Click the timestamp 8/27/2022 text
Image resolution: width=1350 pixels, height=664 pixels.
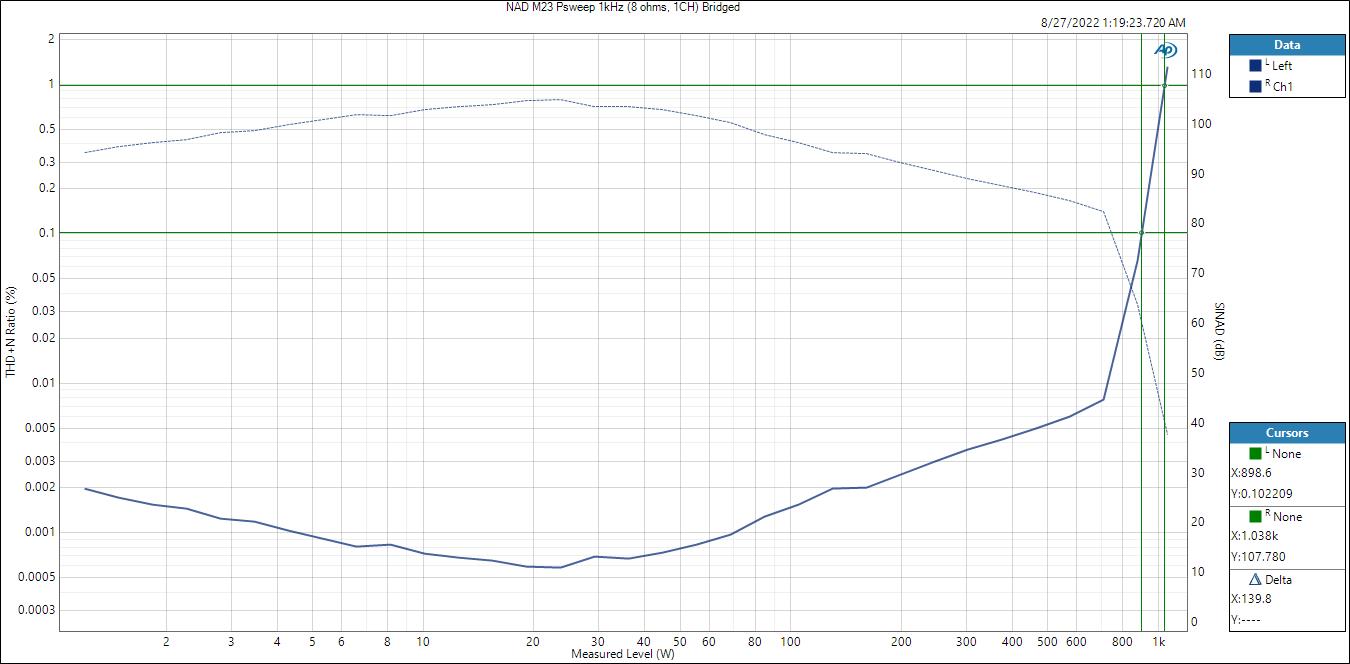[1113, 22]
